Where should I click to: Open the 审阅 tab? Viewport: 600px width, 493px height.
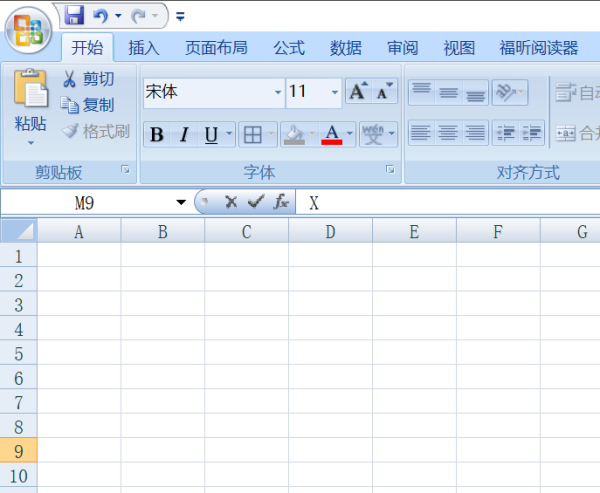(403, 48)
